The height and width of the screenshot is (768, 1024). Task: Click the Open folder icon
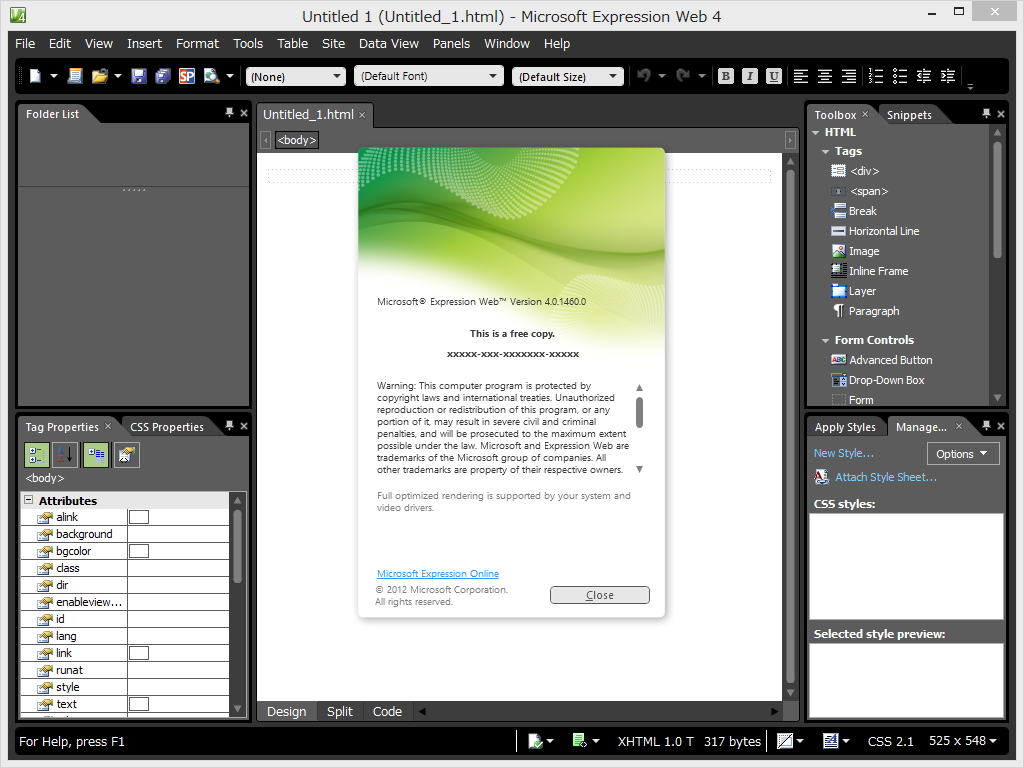tap(99, 76)
